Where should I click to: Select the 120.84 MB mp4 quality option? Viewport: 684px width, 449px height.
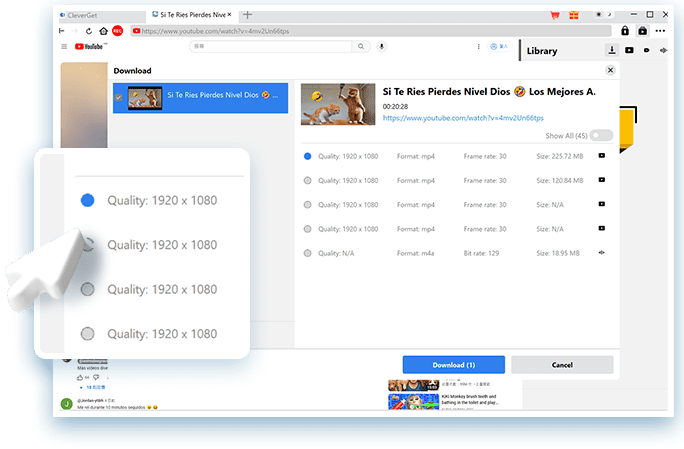click(308, 181)
